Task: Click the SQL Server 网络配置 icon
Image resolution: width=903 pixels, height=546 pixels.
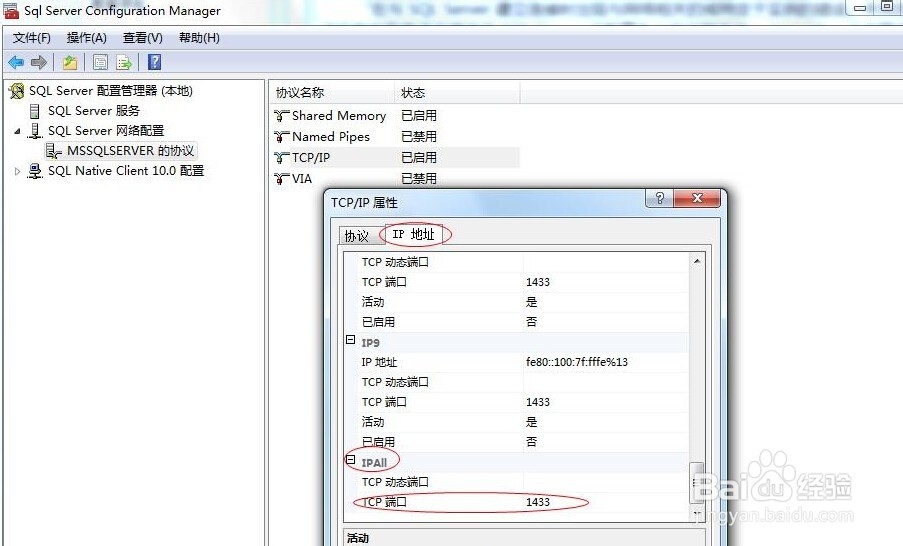Action: click(35, 131)
